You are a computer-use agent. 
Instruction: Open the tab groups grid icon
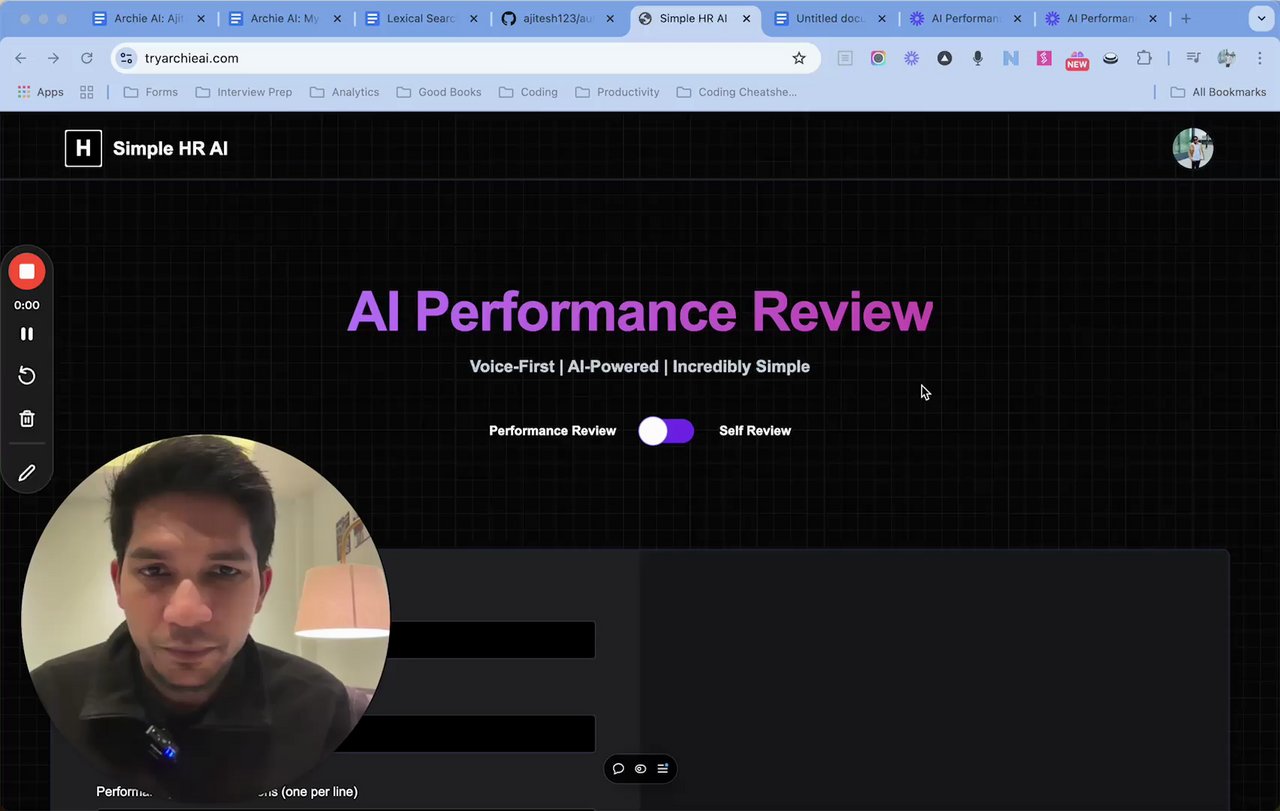coord(87,92)
